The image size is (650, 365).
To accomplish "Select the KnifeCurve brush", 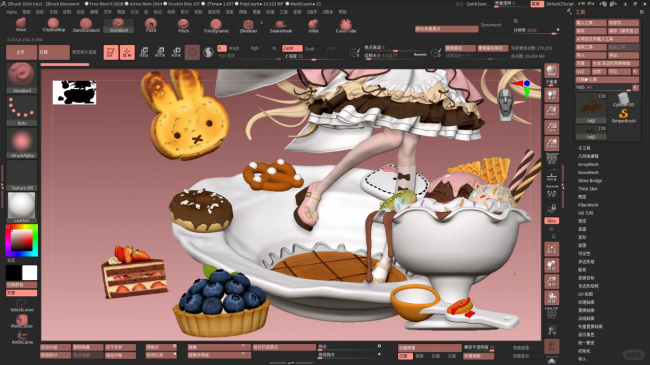I will (22, 338).
